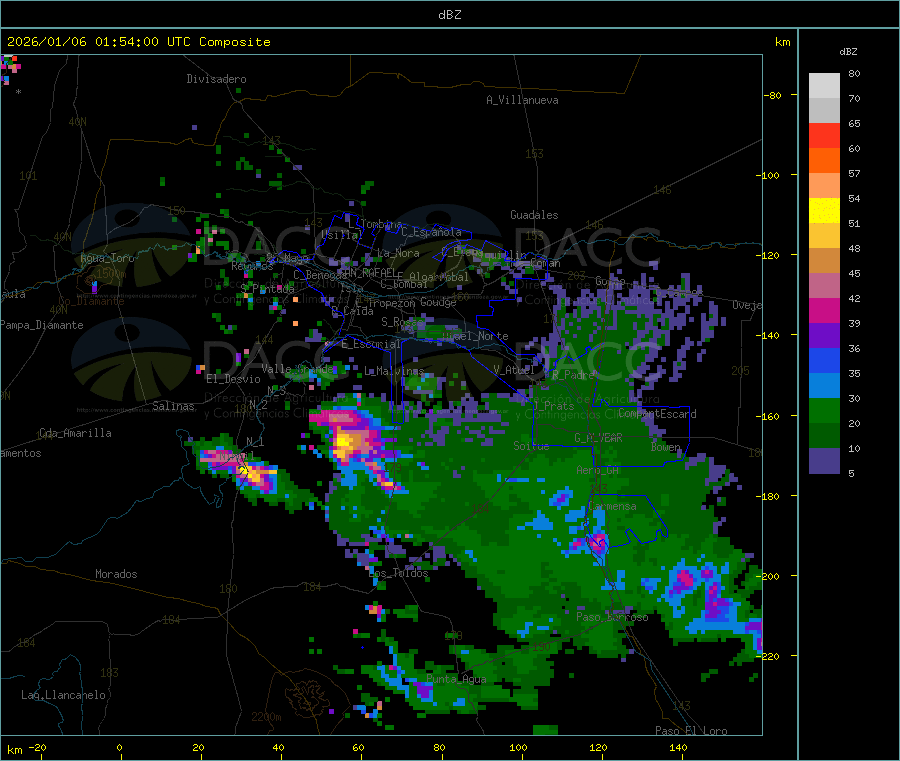Click the Los_Toldos location label
The width and height of the screenshot is (900, 761).
(x=398, y=573)
